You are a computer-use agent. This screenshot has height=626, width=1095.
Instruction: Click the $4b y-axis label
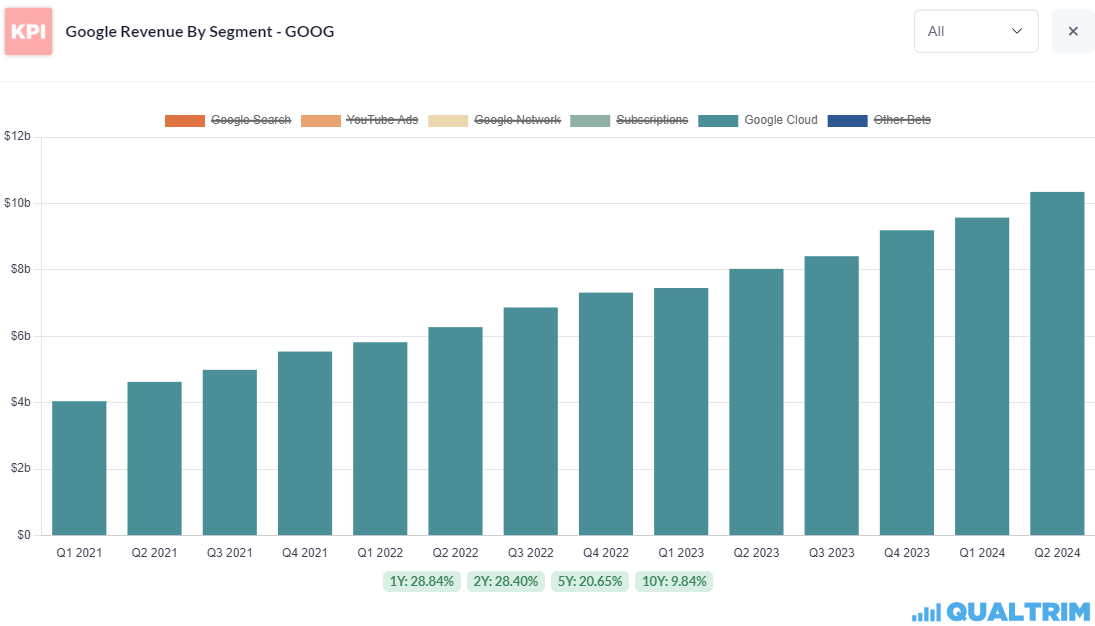tap(21, 402)
